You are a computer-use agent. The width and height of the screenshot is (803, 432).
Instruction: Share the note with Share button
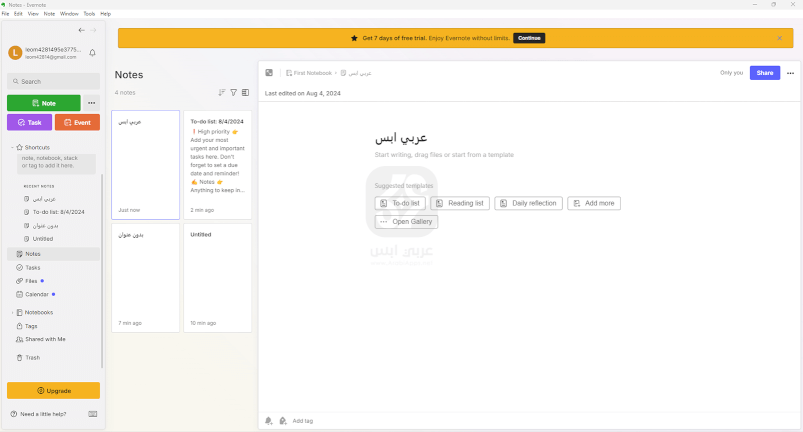coord(765,73)
